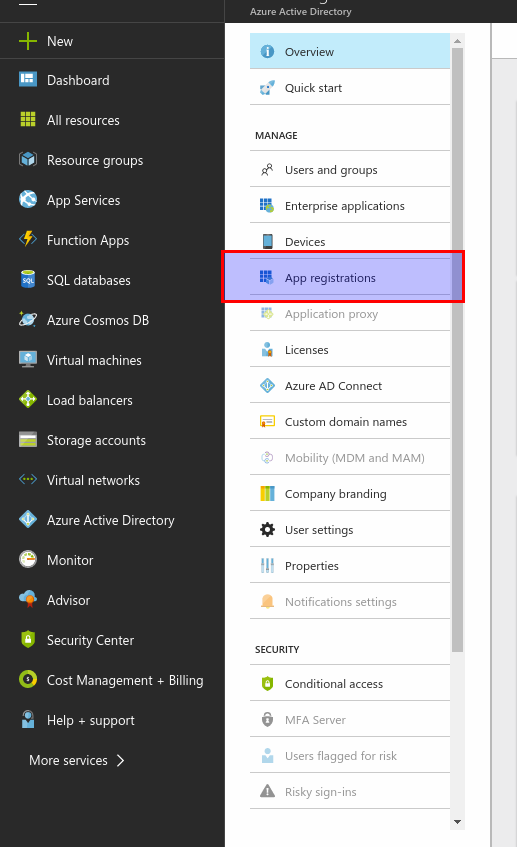Open Security Center label in sidebar
The height and width of the screenshot is (847, 517).
click(x=90, y=640)
